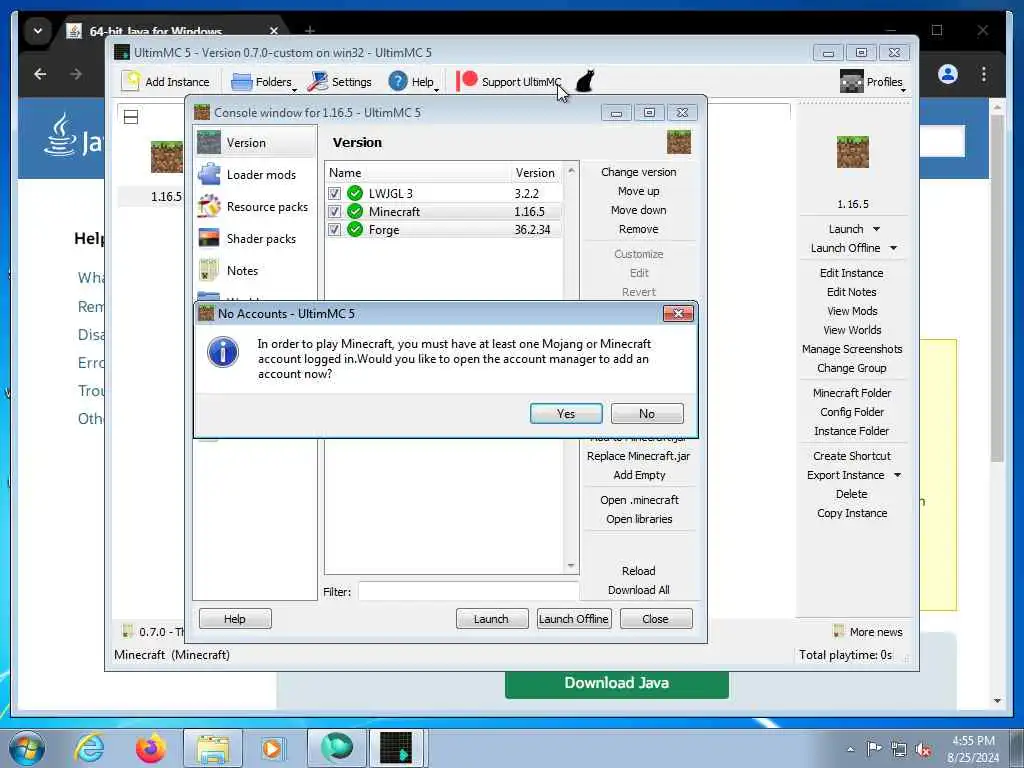This screenshot has width=1024, height=768.
Task: Click Launch button in console window
Action: 492,618
